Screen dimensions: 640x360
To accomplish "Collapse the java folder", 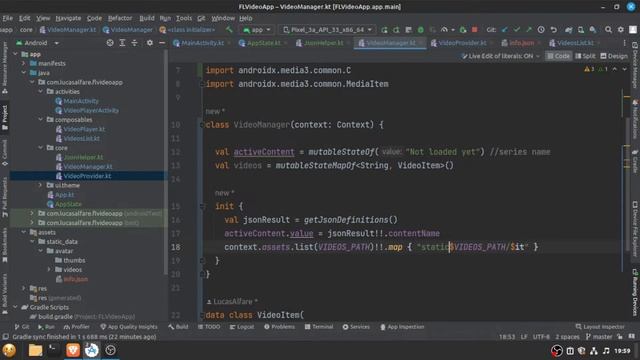I will tap(24, 73).
